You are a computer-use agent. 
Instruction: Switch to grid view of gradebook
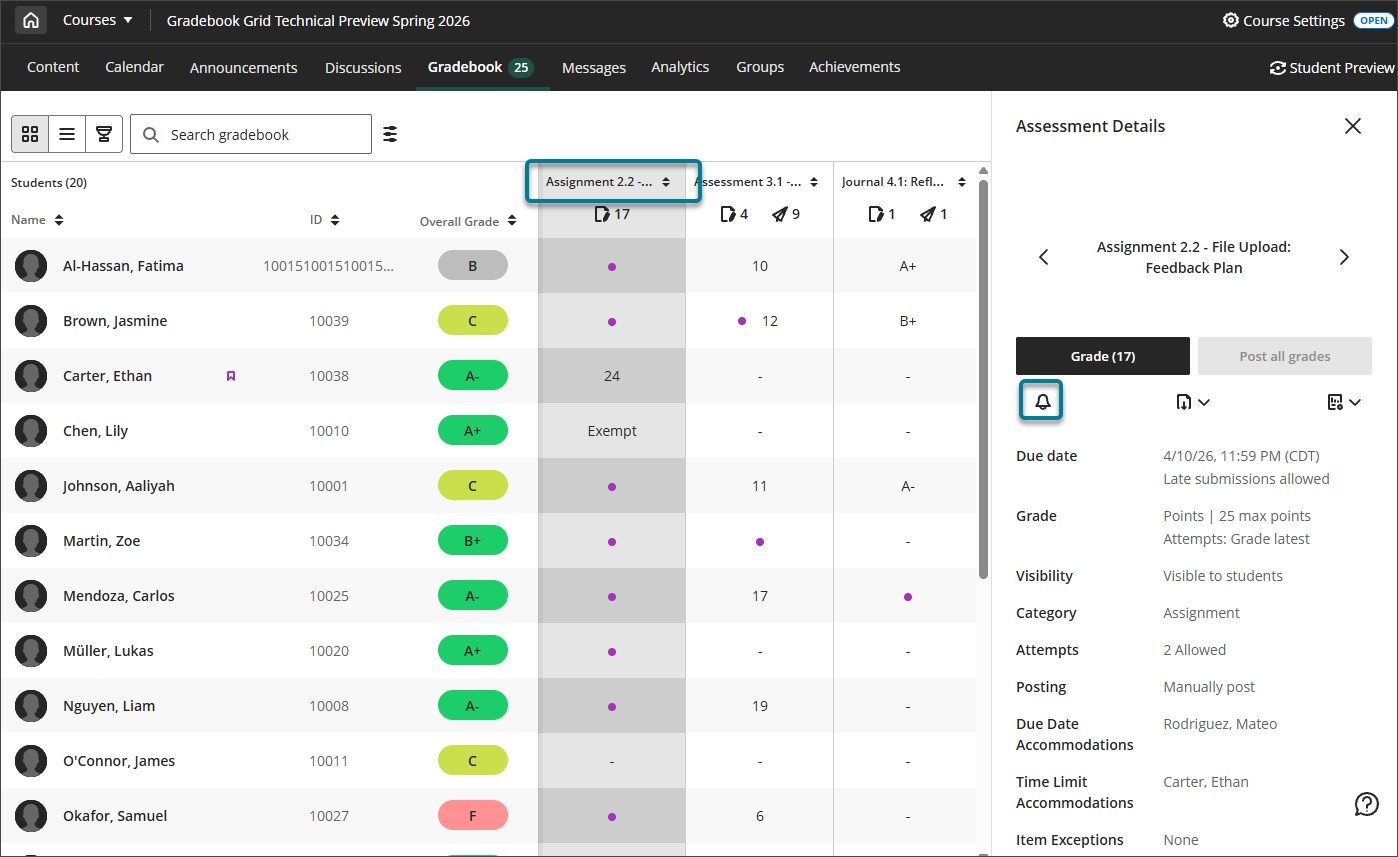30,134
